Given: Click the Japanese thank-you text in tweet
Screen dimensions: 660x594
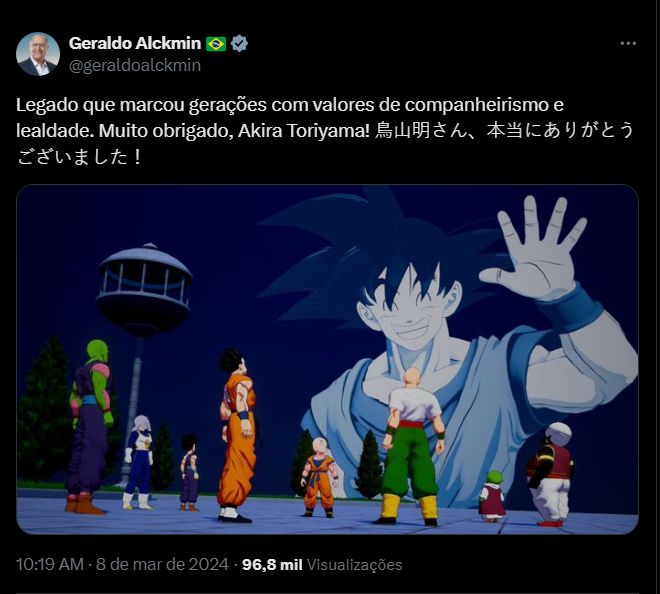Looking at the screenshot, I should coord(325,144).
